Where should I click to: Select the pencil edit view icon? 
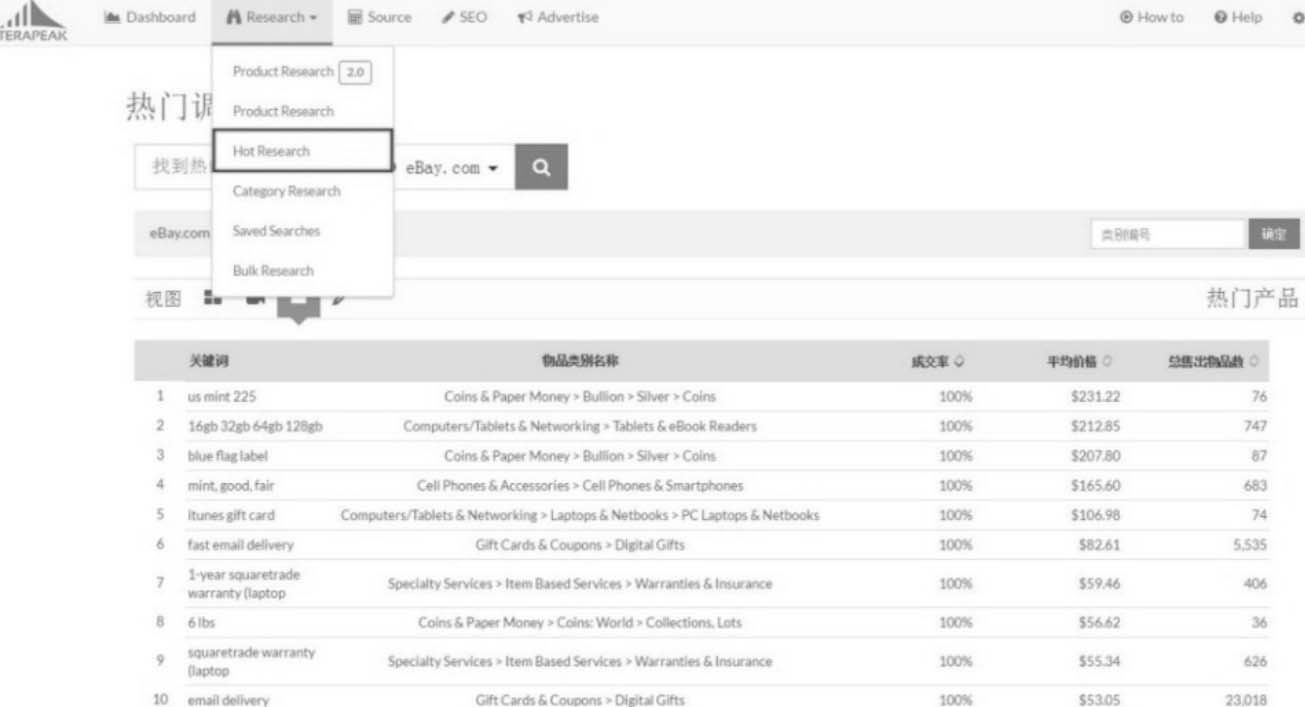point(340,299)
